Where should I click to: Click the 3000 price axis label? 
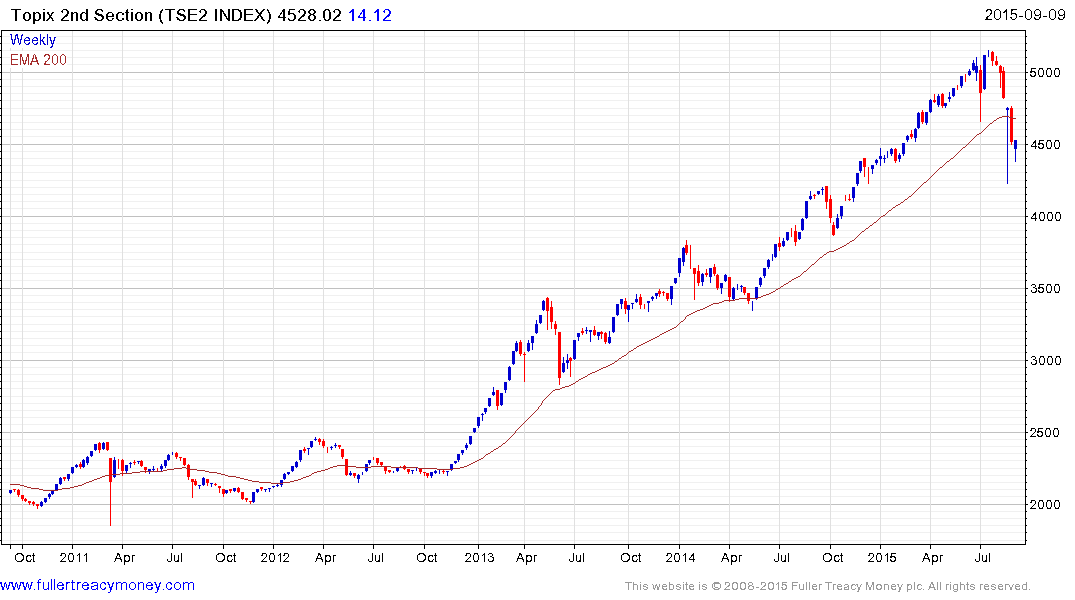1046,361
